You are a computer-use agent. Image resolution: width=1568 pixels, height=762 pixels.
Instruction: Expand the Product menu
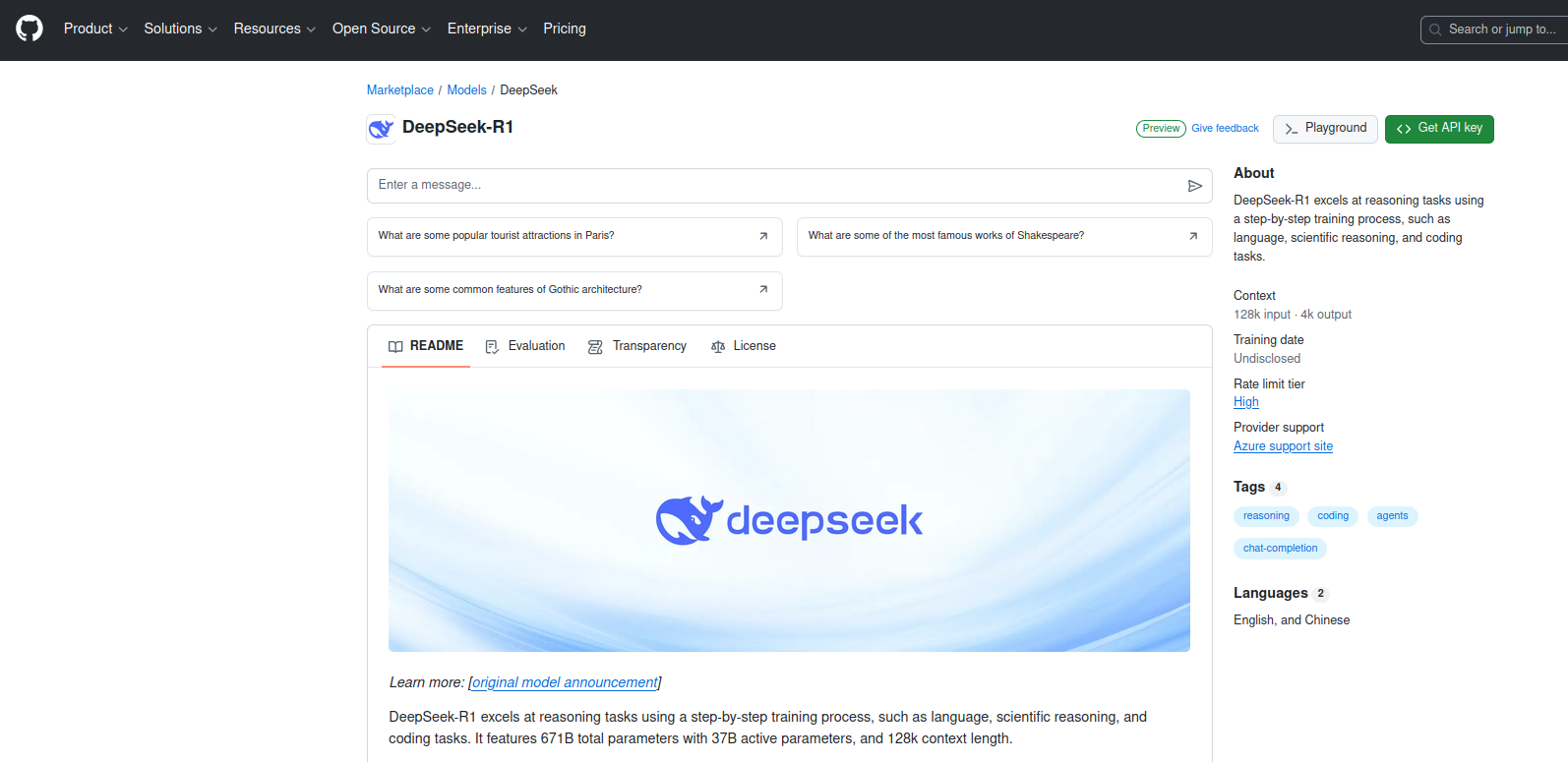click(x=95, y=29)
